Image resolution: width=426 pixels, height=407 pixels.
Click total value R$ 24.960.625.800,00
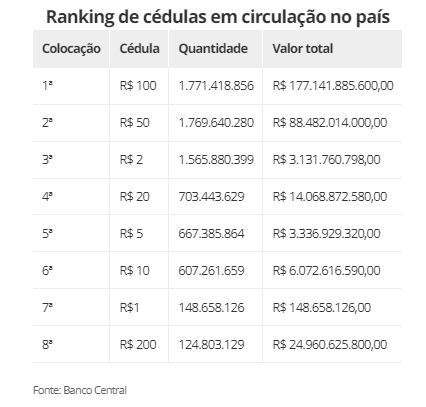(330, 345)
